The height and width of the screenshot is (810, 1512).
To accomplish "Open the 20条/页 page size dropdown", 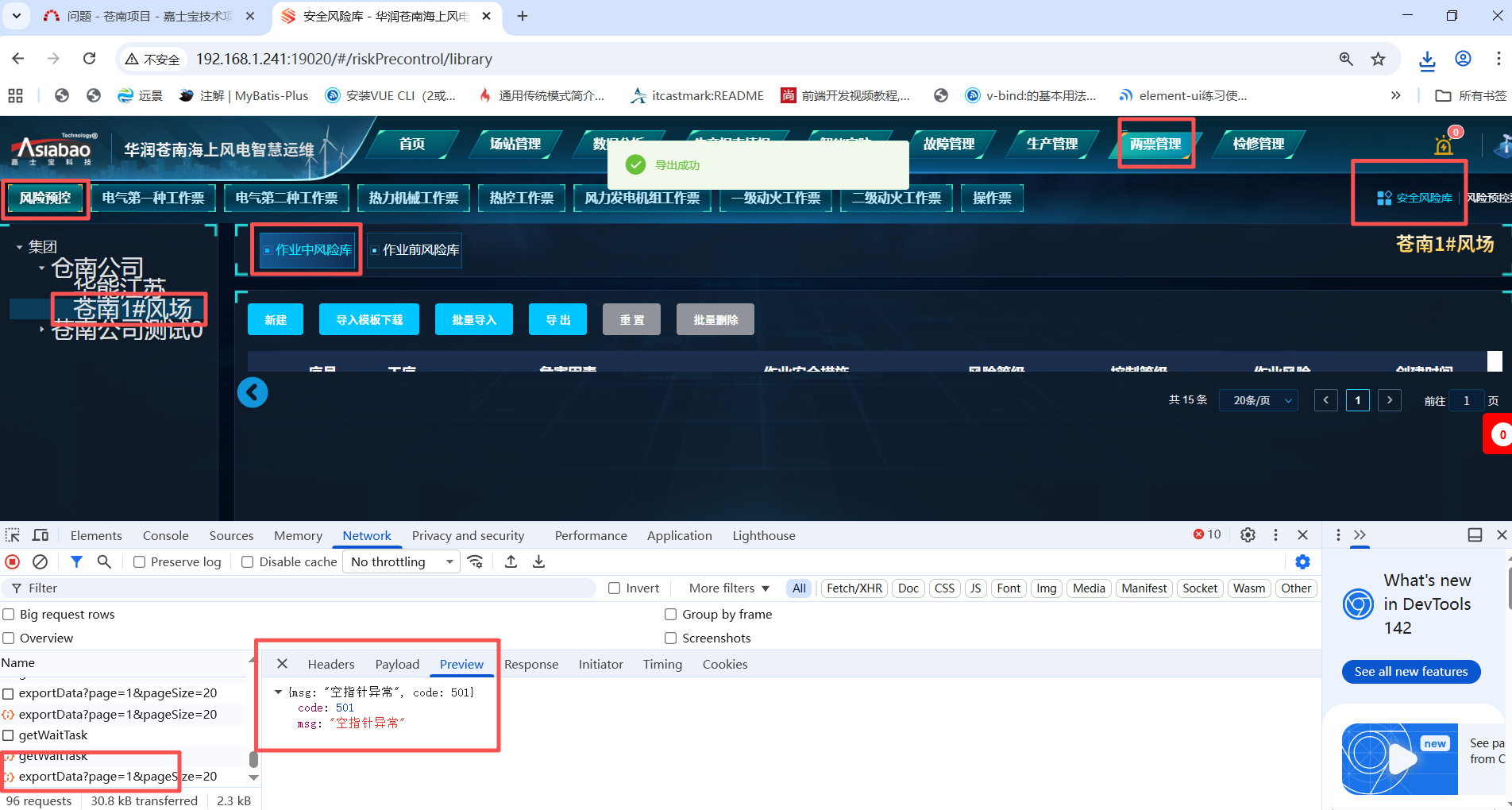I will (x=1261, y=401).
